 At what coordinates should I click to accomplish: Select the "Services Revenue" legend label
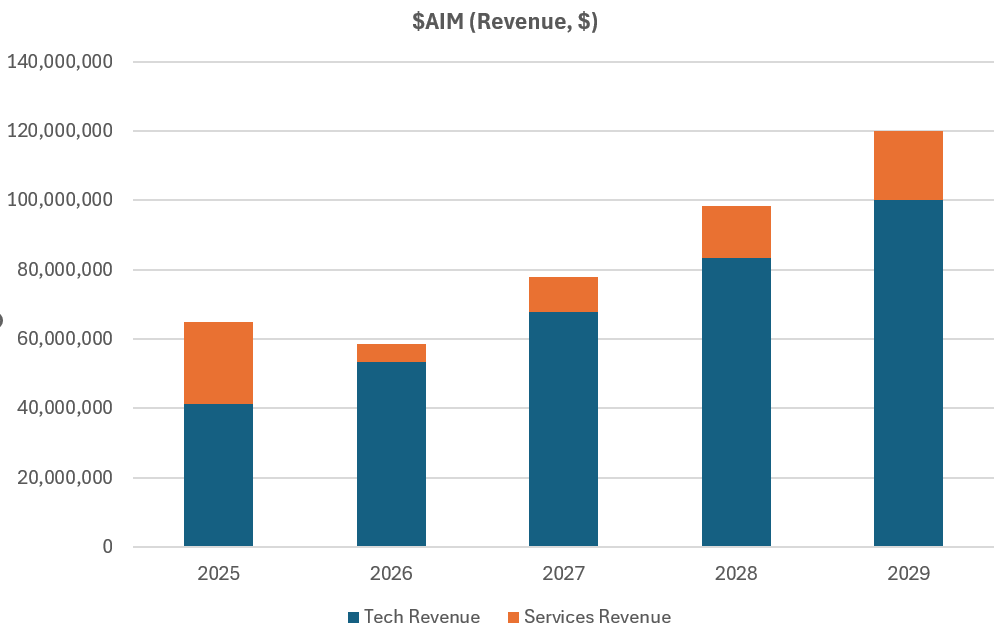tap(597, 617)
